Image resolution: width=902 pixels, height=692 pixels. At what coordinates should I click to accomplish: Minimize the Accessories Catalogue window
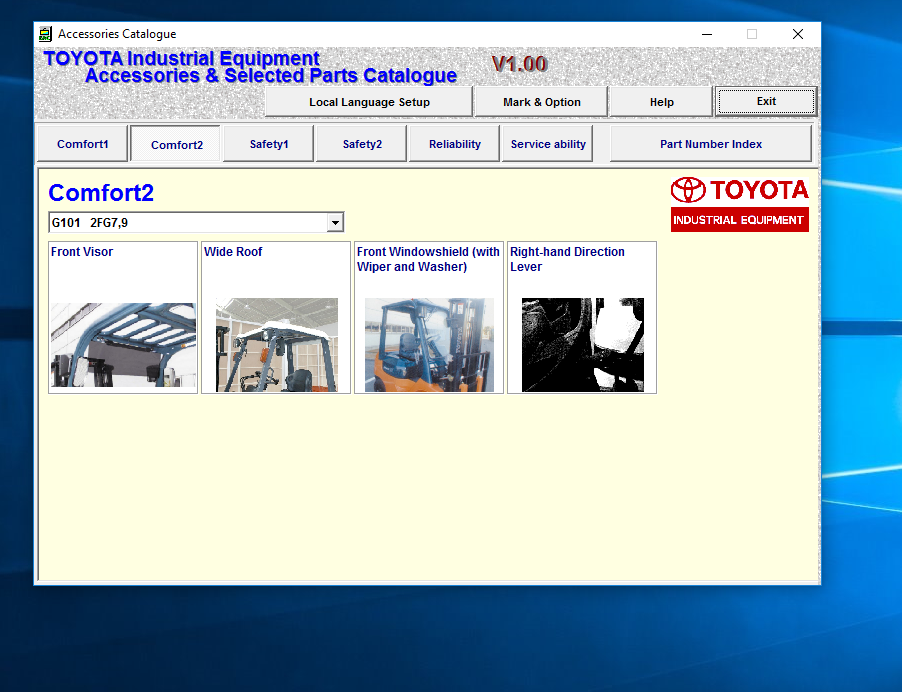coord(707,34)
